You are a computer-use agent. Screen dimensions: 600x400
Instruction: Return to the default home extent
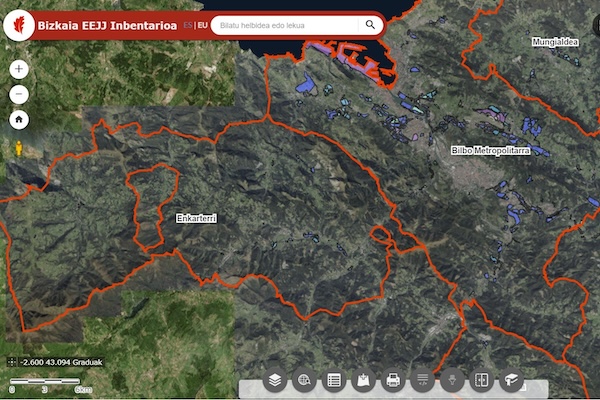pyautogui.click(x=19, y=119)
